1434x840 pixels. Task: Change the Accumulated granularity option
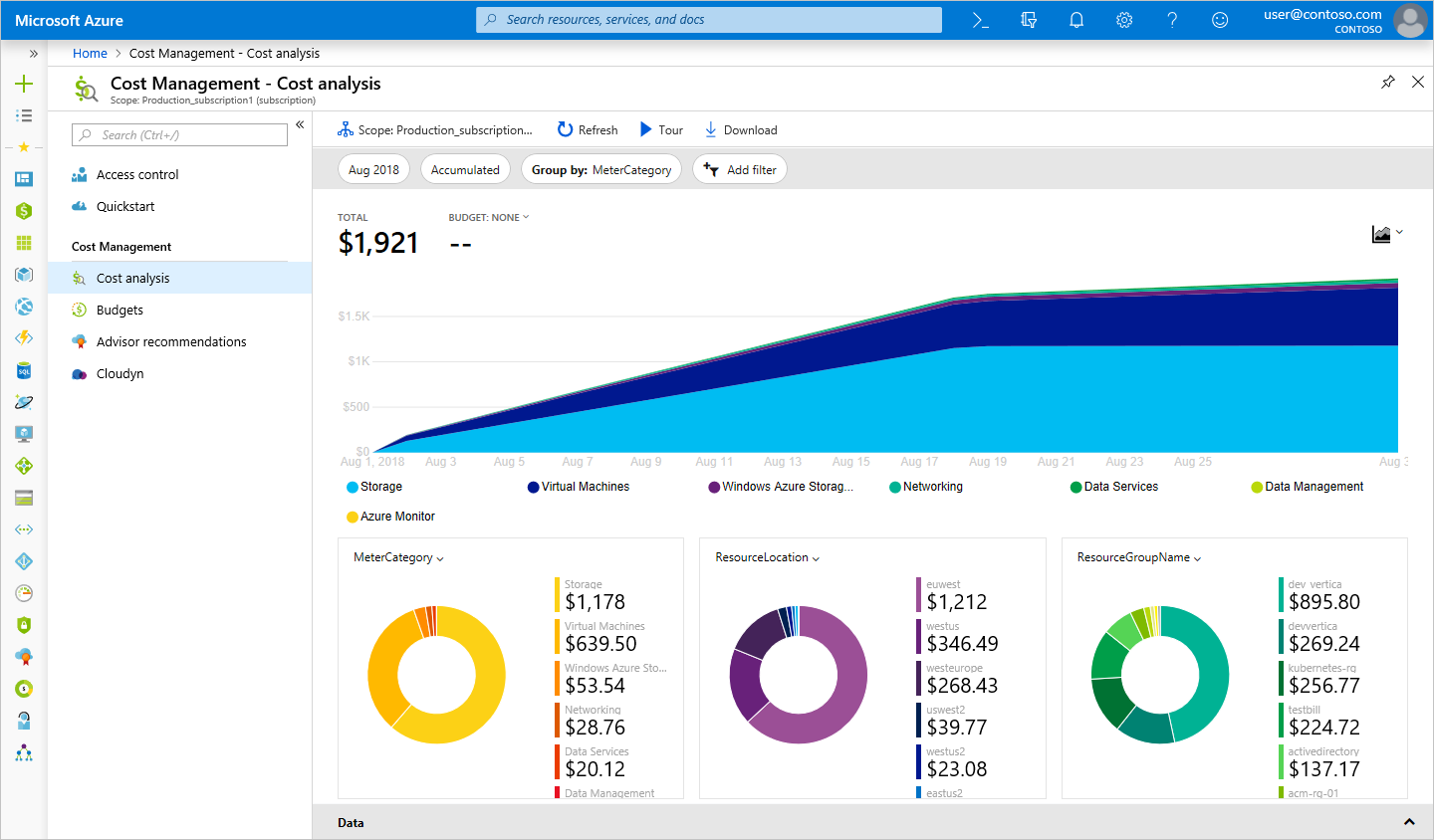pos(465,170)
